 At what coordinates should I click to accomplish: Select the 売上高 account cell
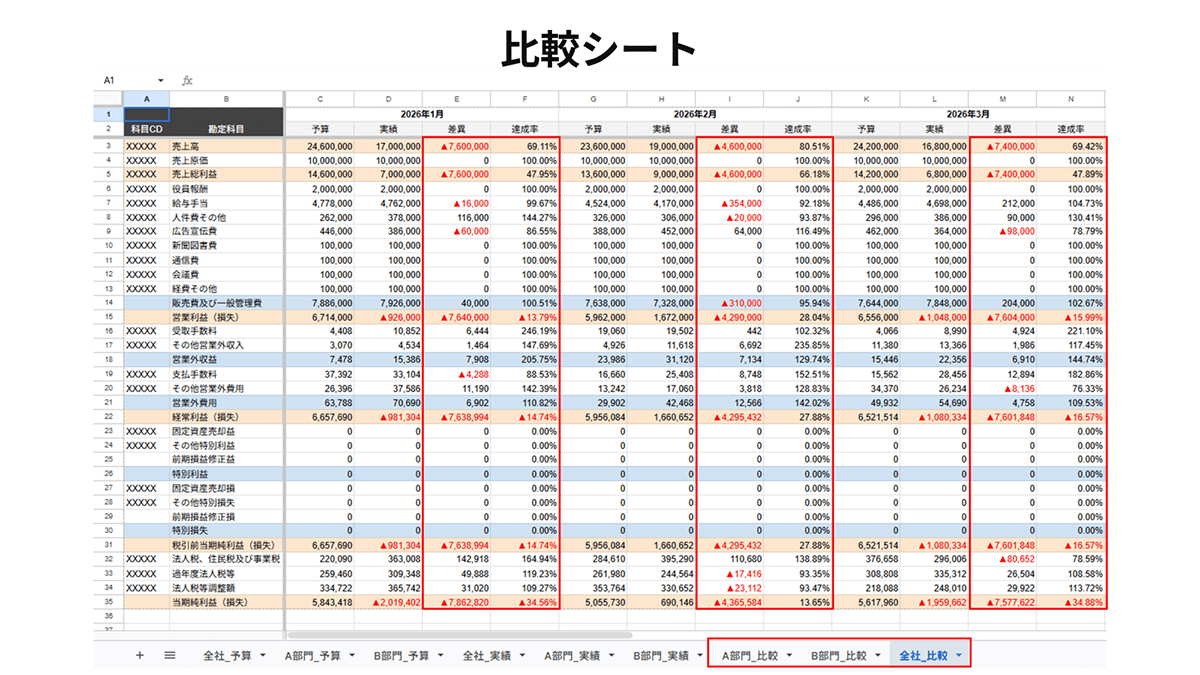click(x=226, y=146)
